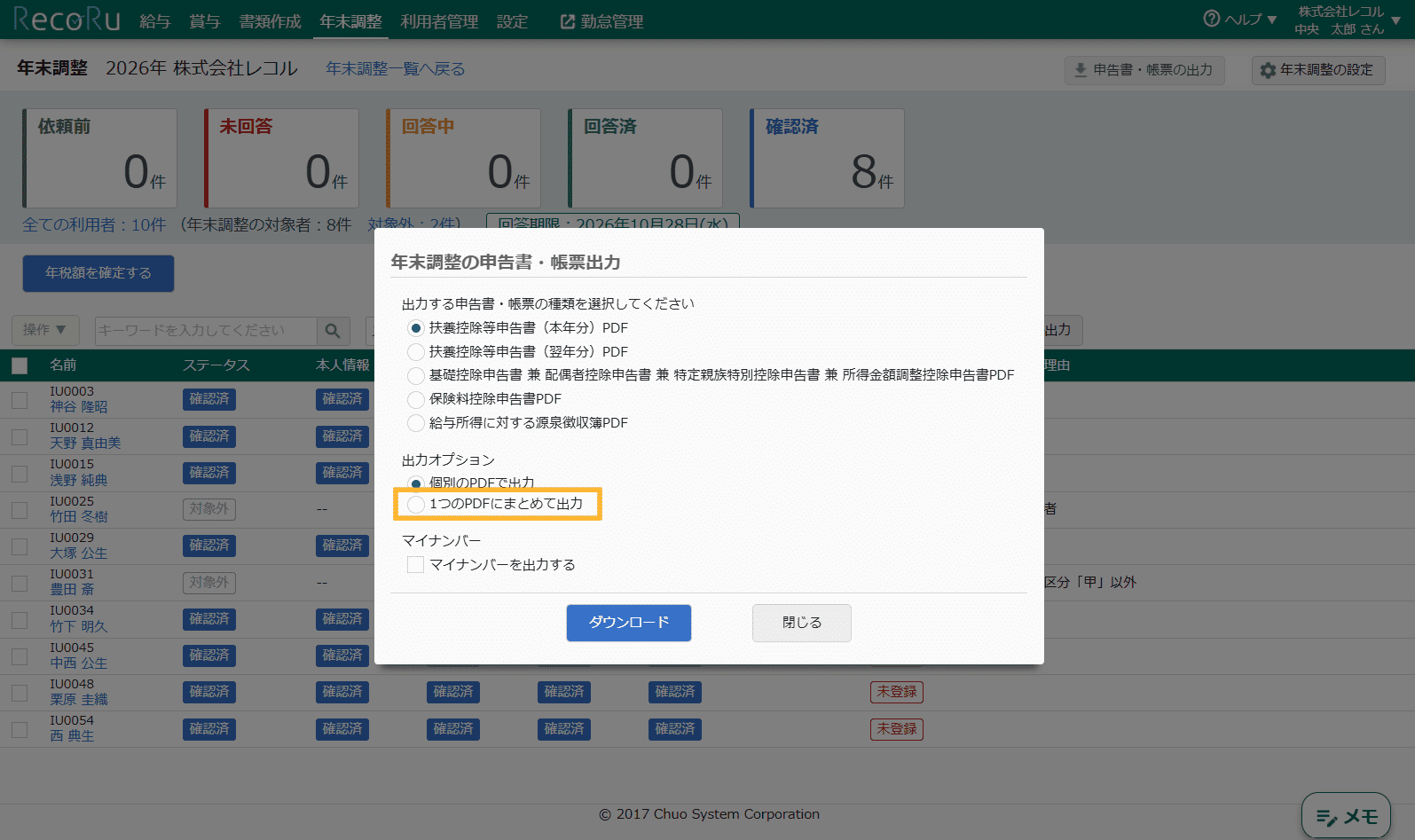
Task: Click the magnifier search icon
Action: (x=333, y=331)
